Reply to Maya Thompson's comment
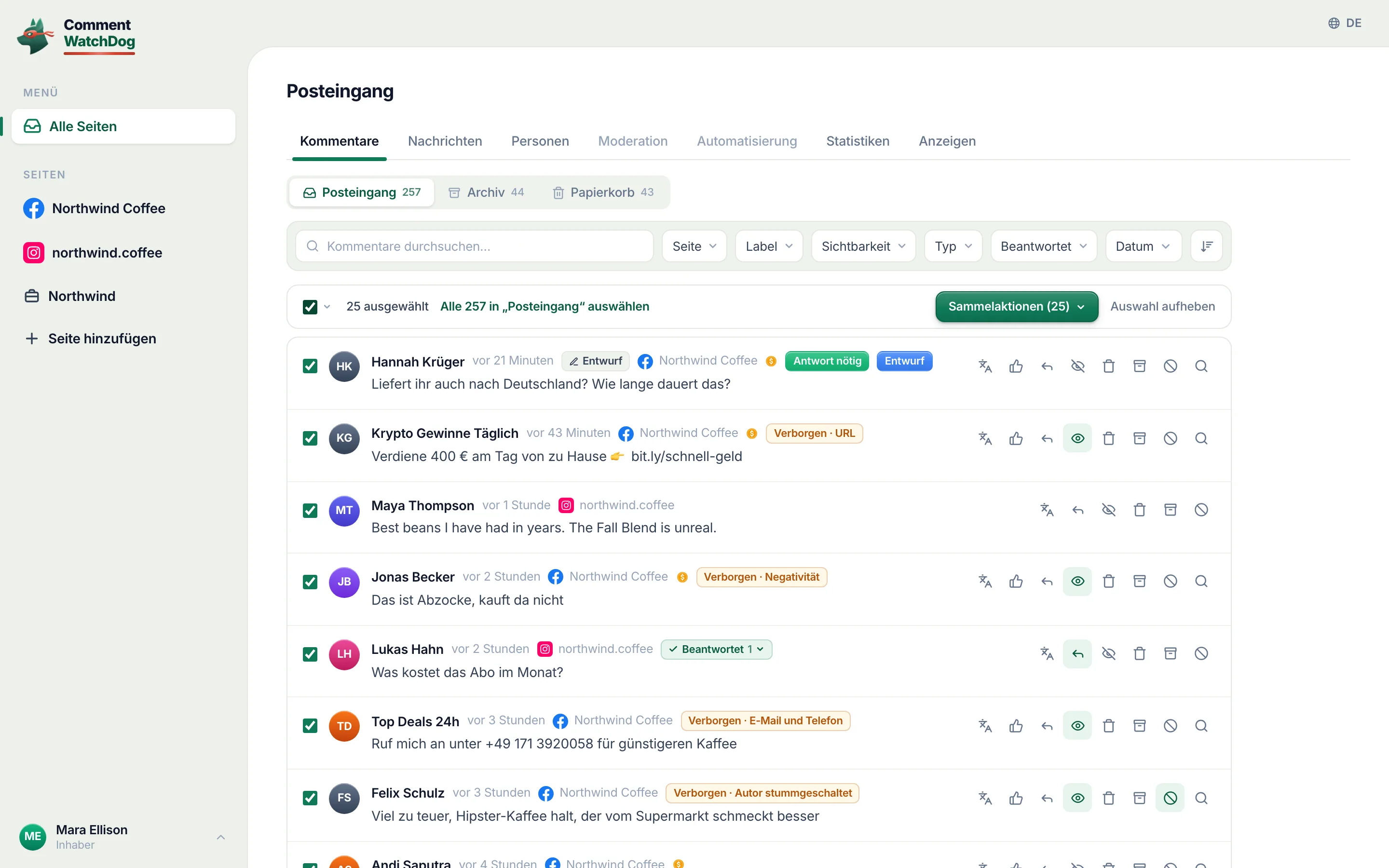 1078,510
